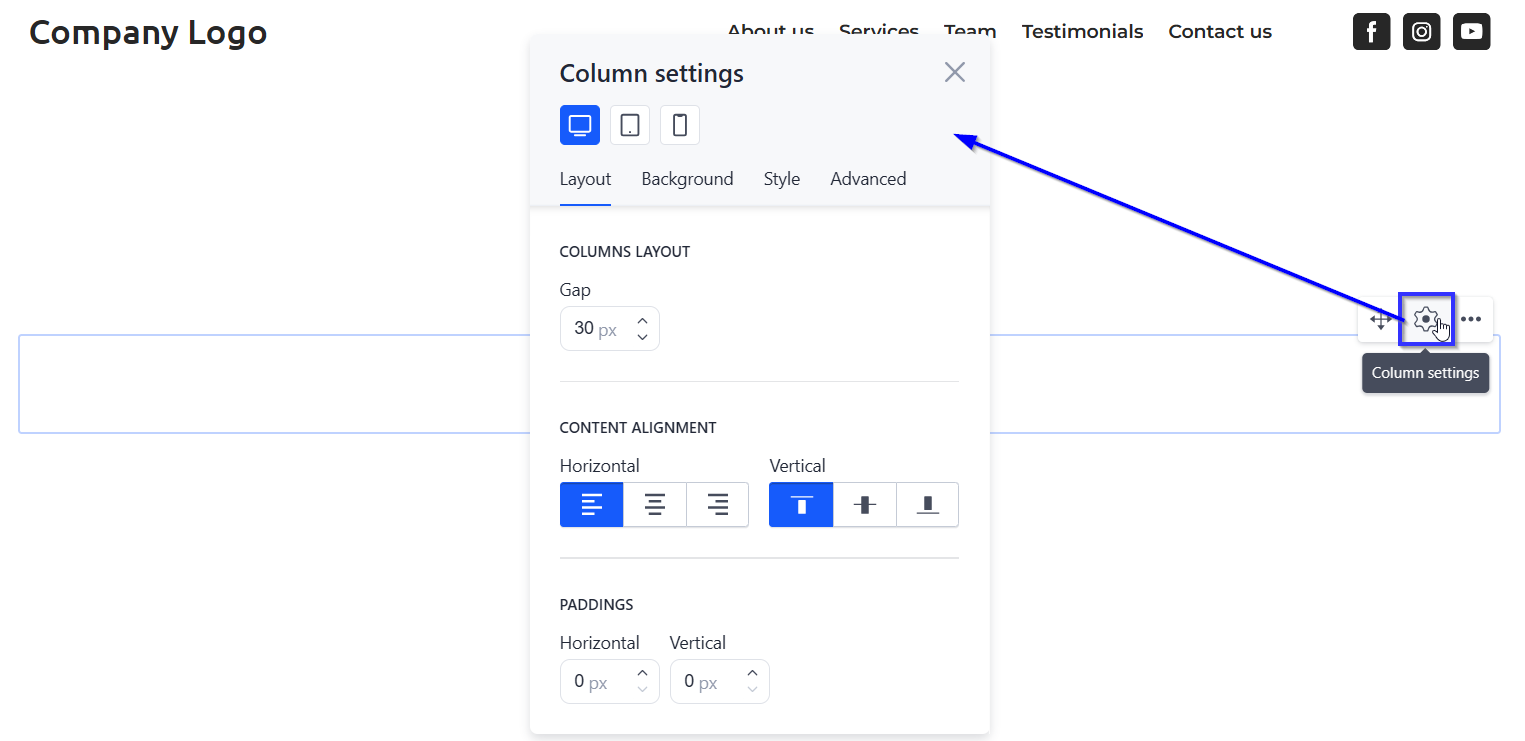Decrease the Gap value

pyautogui.click(x=642, y=337)
